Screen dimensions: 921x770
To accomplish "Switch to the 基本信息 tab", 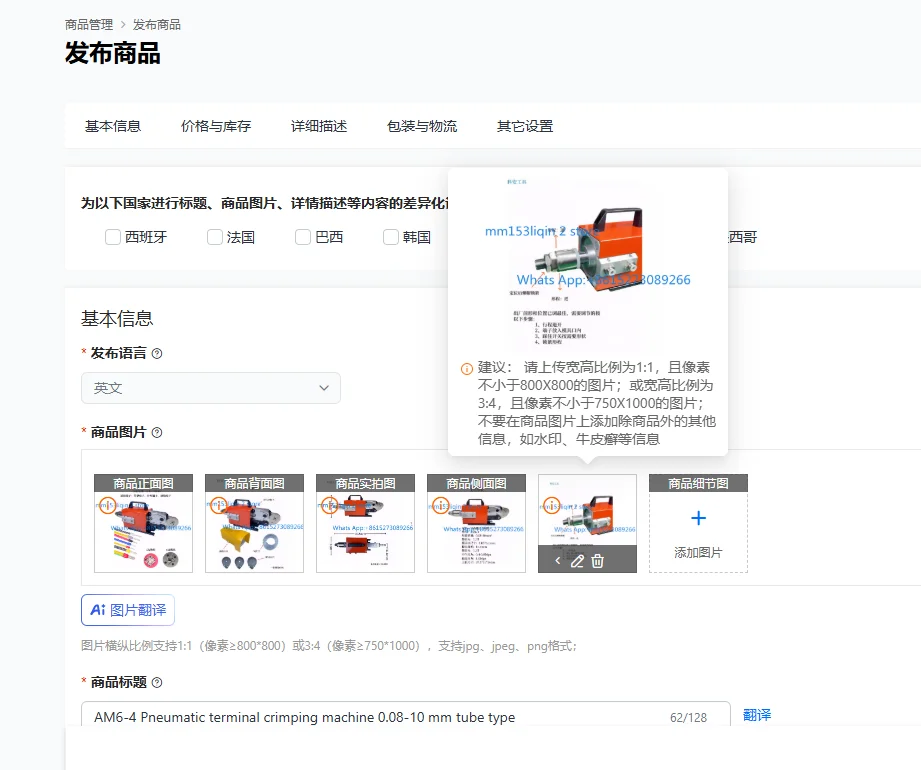I will [x=113, y=126].
